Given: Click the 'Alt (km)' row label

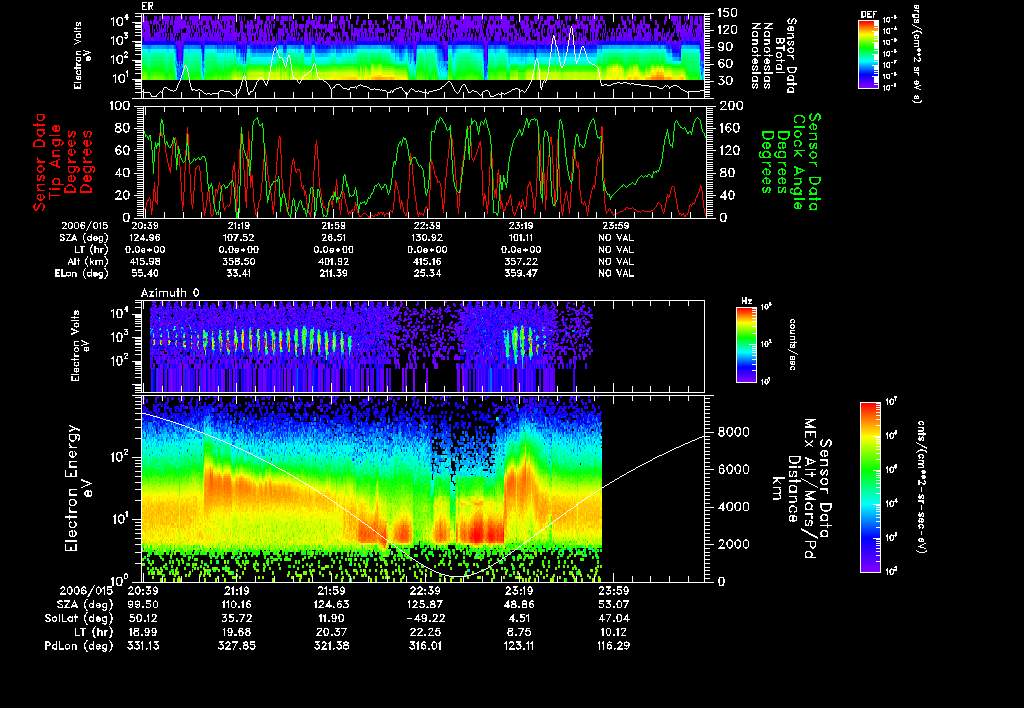Looking at the screenshot, I should tap(90, 262).
